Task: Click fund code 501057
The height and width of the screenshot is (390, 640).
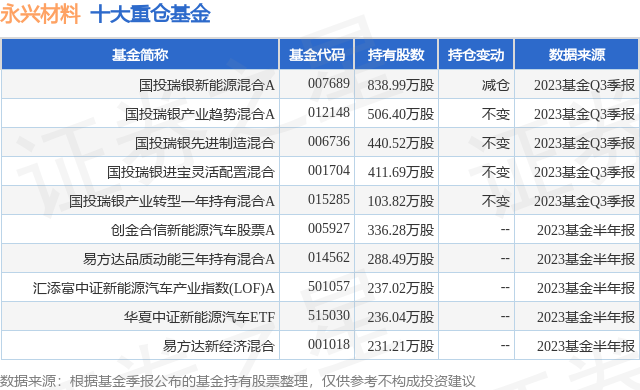Action: pos(329,286)
